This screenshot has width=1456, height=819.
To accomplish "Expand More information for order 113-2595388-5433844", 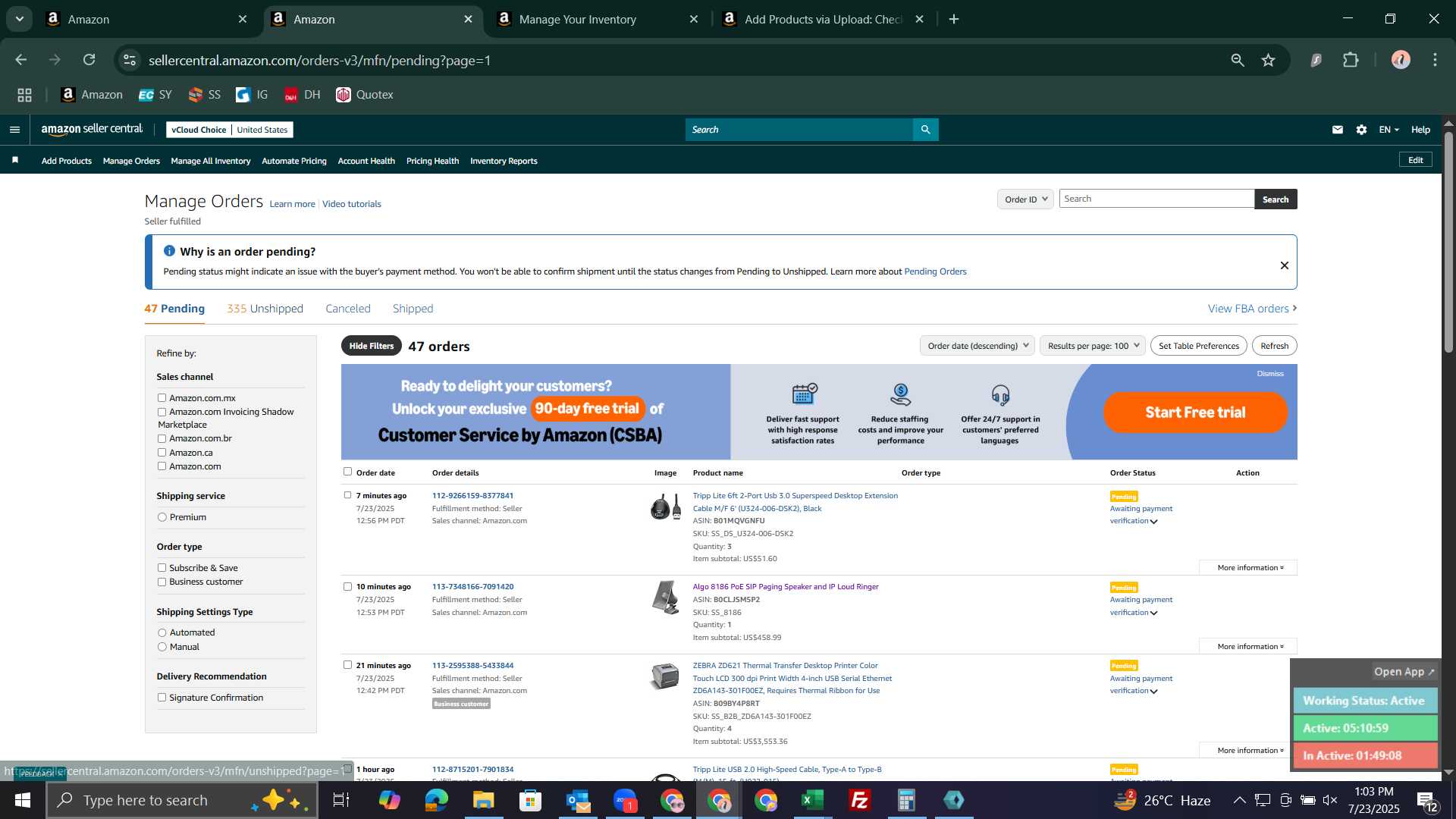I will tap(1248, 751).
